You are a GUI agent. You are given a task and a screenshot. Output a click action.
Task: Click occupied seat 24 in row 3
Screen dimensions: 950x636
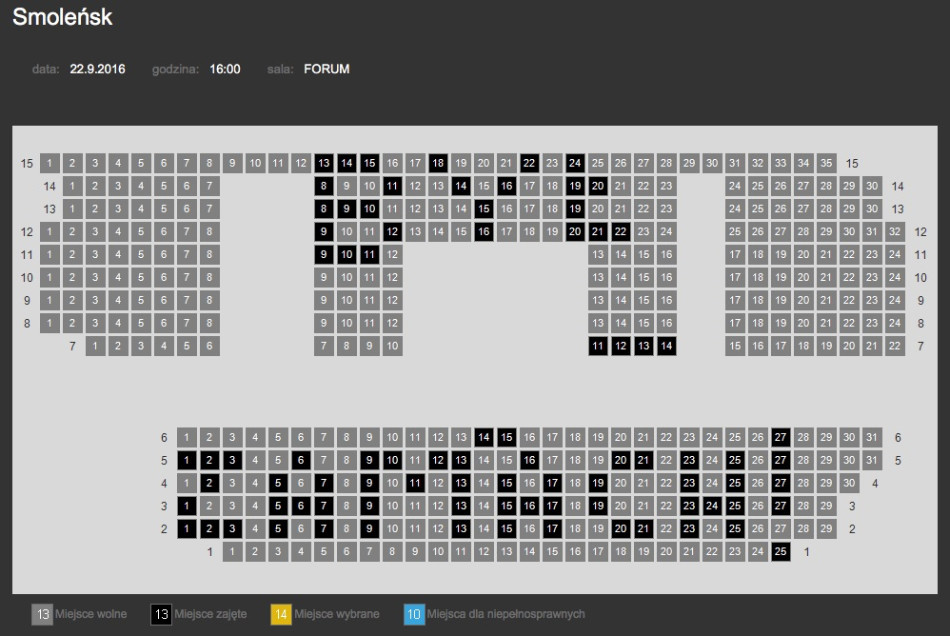click(712, 506)
